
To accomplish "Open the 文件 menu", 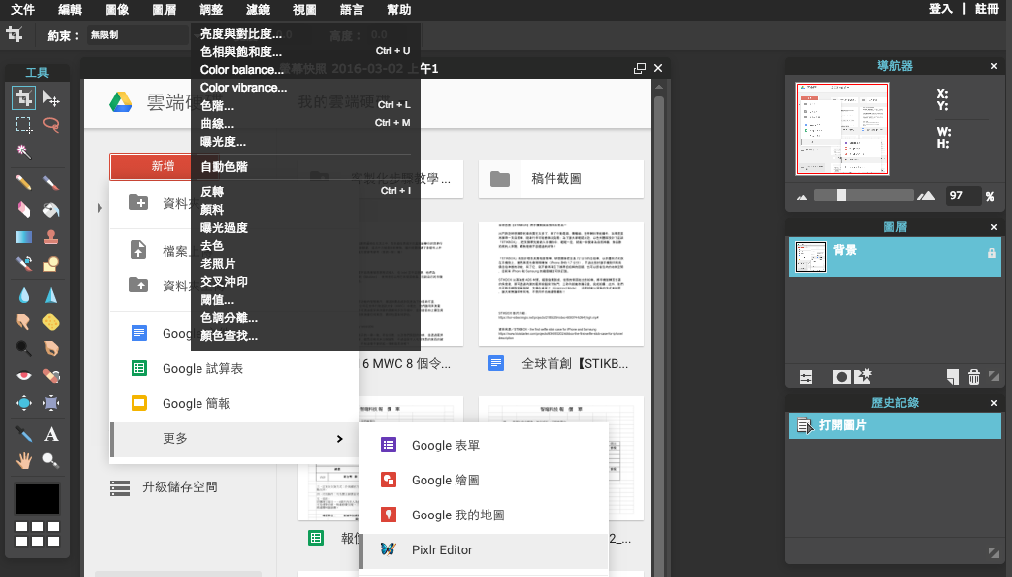I will tap(23, 9).
